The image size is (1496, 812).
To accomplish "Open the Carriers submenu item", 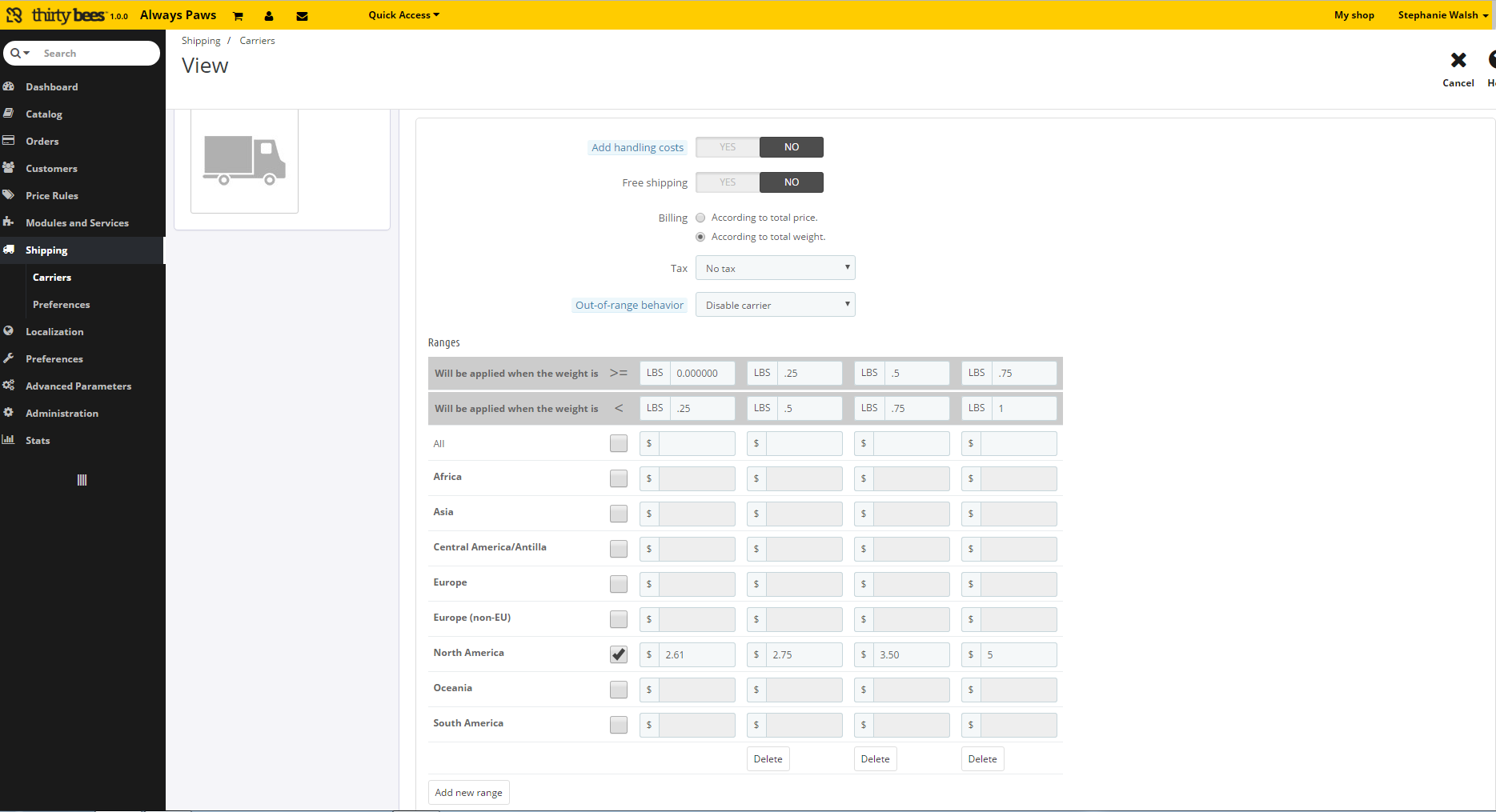I will click(x=52, y=278).
